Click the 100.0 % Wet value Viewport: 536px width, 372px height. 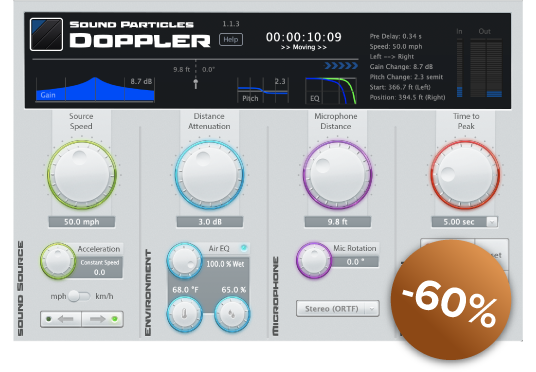(x=225, y=264)
